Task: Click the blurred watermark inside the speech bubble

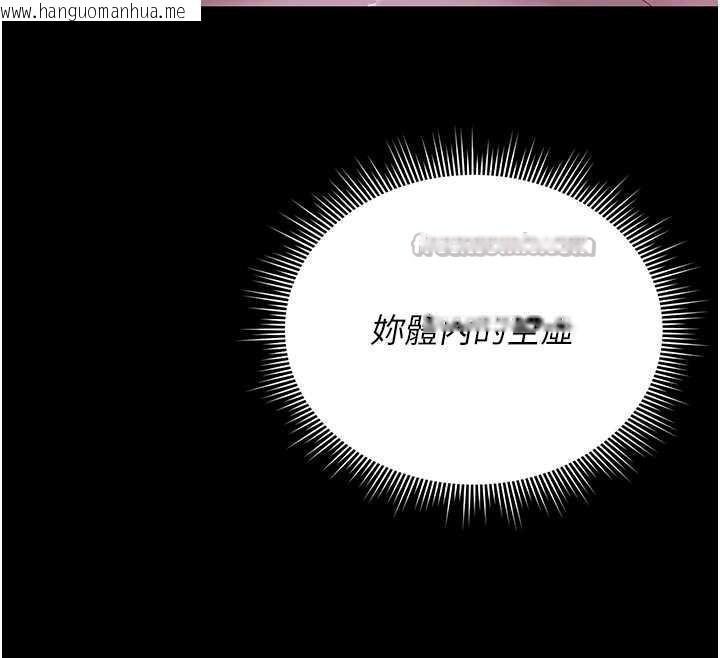Action: (x=503, y=245)
